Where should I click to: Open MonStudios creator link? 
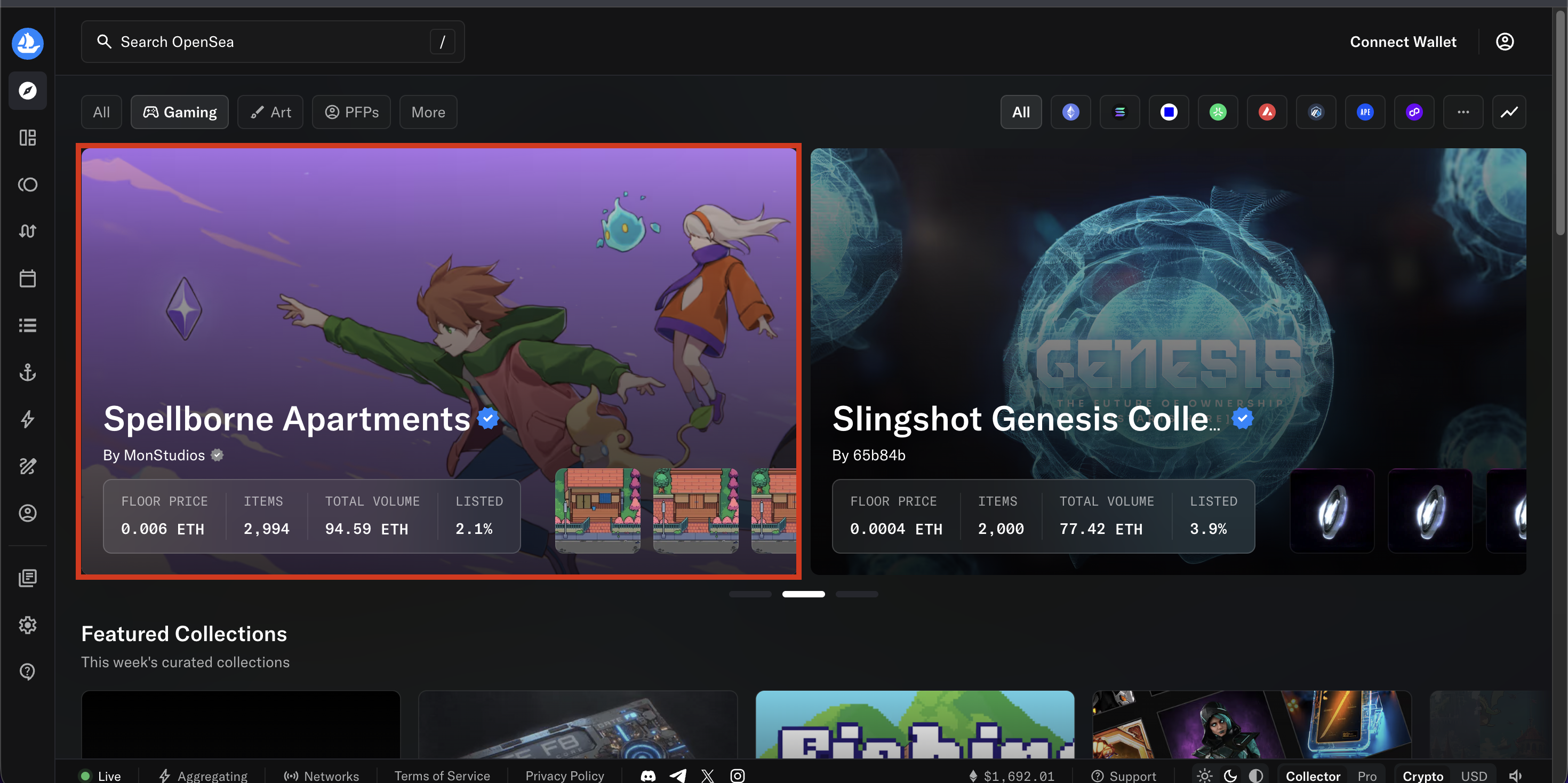click(164, 455)
